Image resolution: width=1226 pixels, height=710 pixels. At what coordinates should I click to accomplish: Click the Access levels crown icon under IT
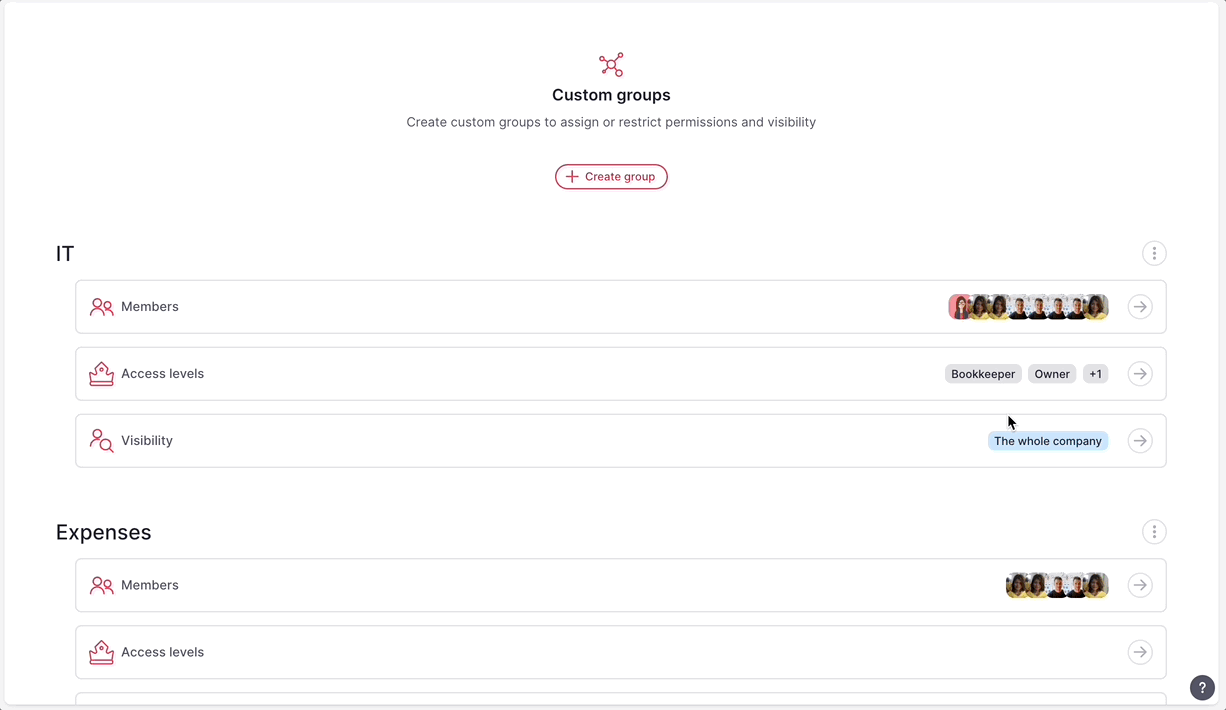[x=101, y=373]
